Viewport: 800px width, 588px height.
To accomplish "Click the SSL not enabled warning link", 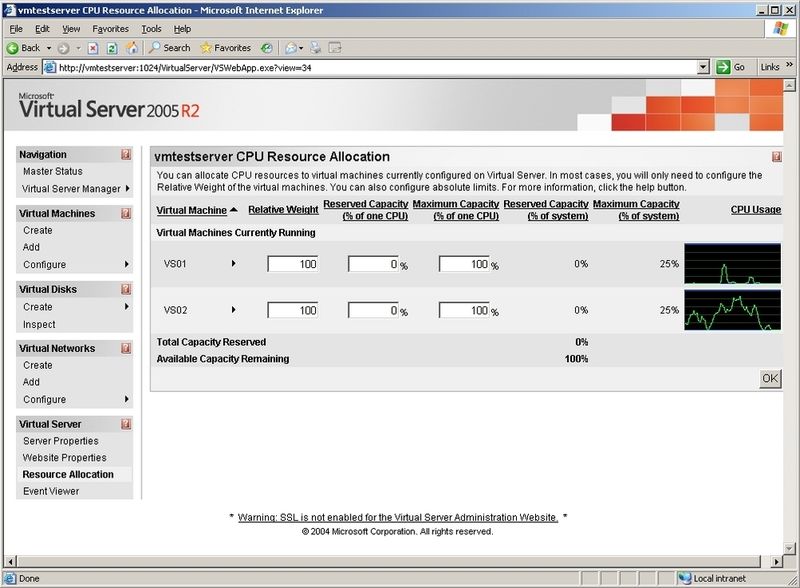I will pos(397,518).
